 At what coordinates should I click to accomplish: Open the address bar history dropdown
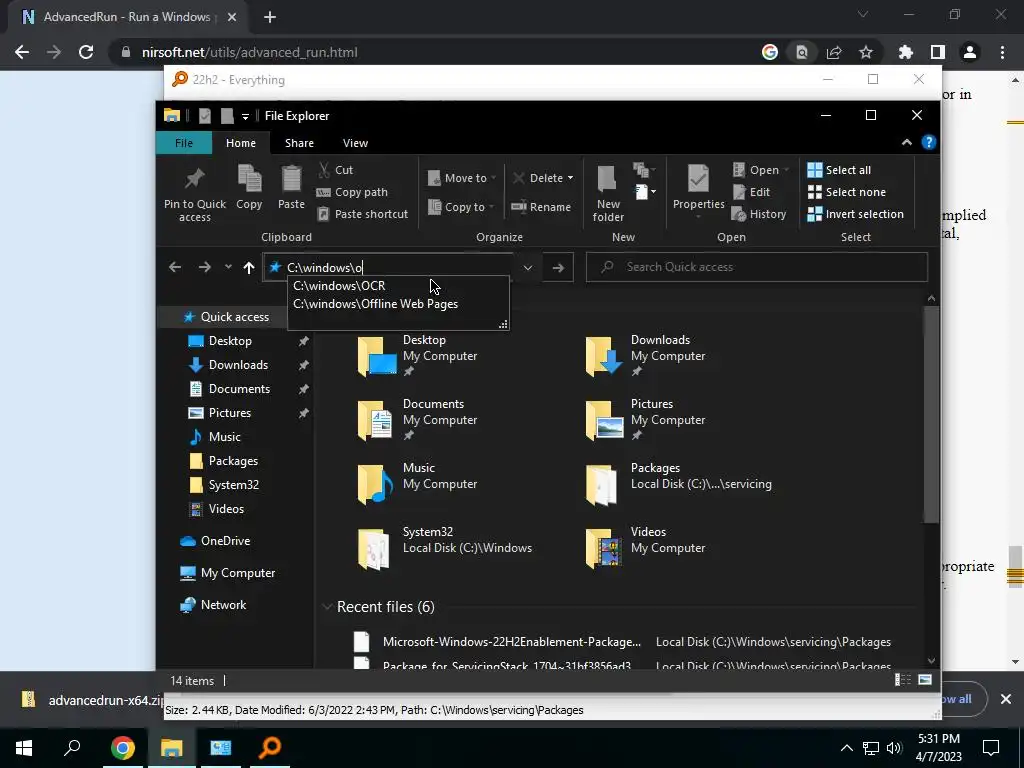click(528, 267)
